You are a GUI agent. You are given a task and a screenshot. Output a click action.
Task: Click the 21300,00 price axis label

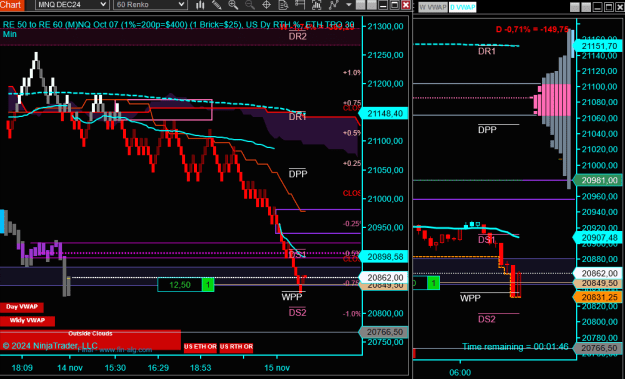385,26
